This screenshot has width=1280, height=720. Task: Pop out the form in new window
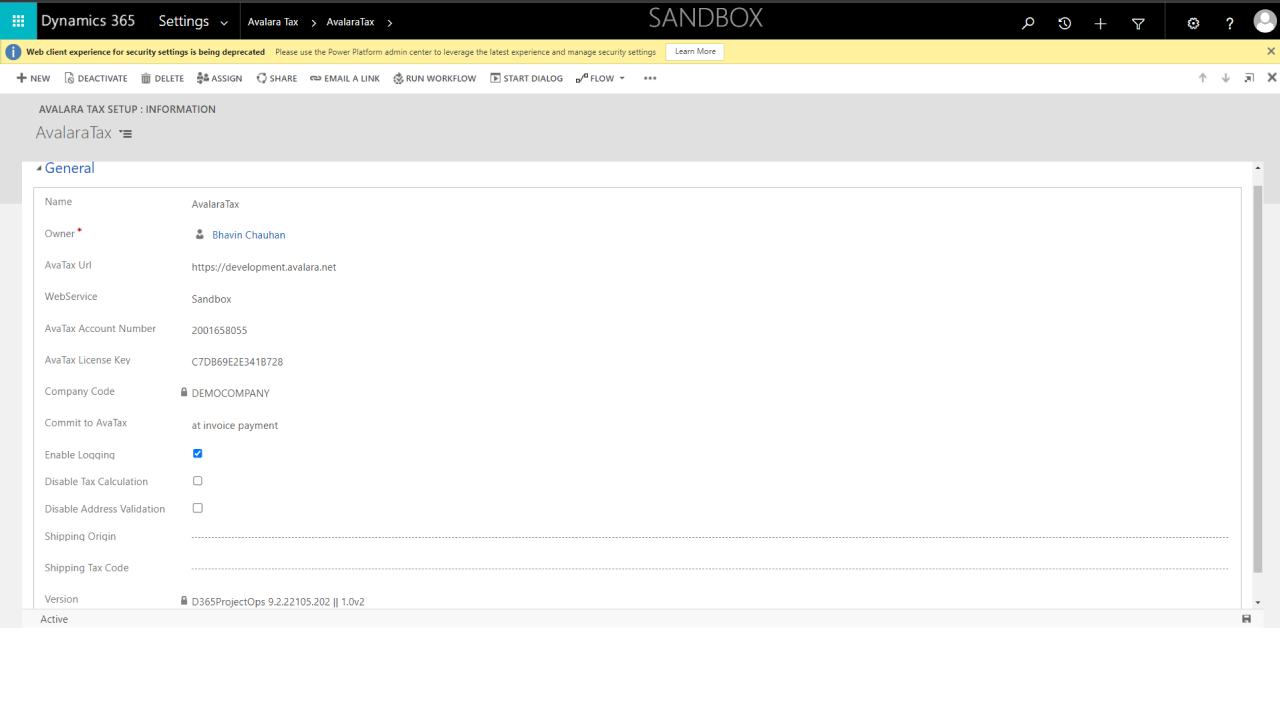(x=1249, y=78)
